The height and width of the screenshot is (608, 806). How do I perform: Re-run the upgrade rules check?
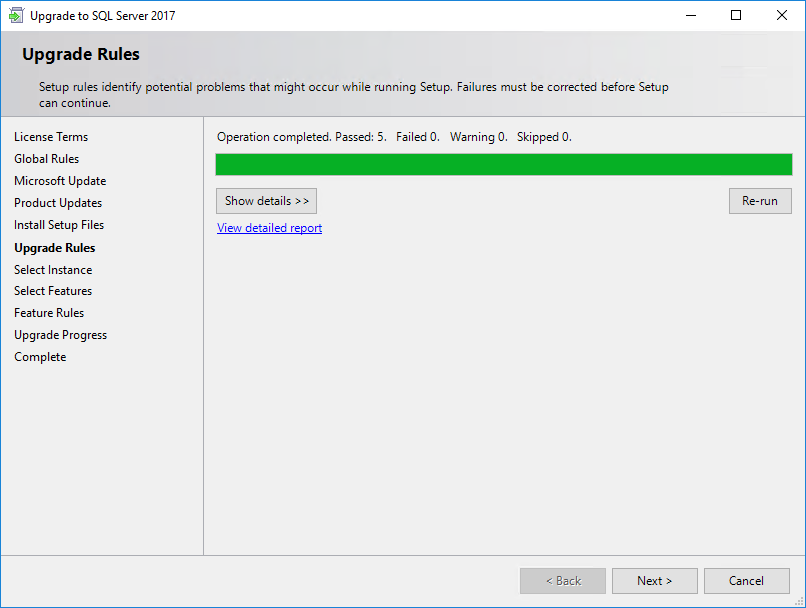pos(760,201)
